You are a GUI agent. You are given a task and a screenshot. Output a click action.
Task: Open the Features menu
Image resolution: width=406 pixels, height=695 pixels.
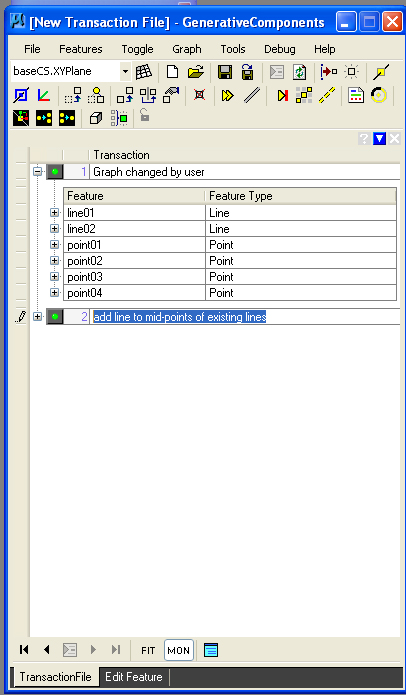coord(81,49)
